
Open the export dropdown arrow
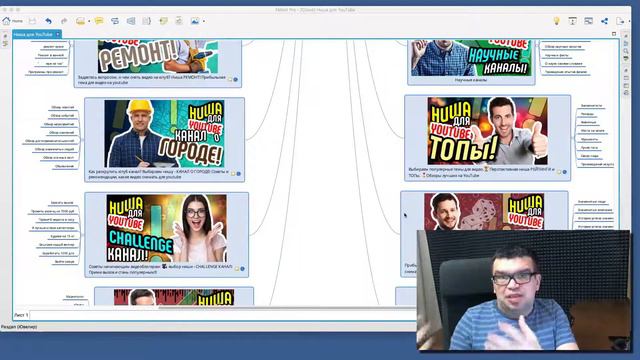click(629, 21)
